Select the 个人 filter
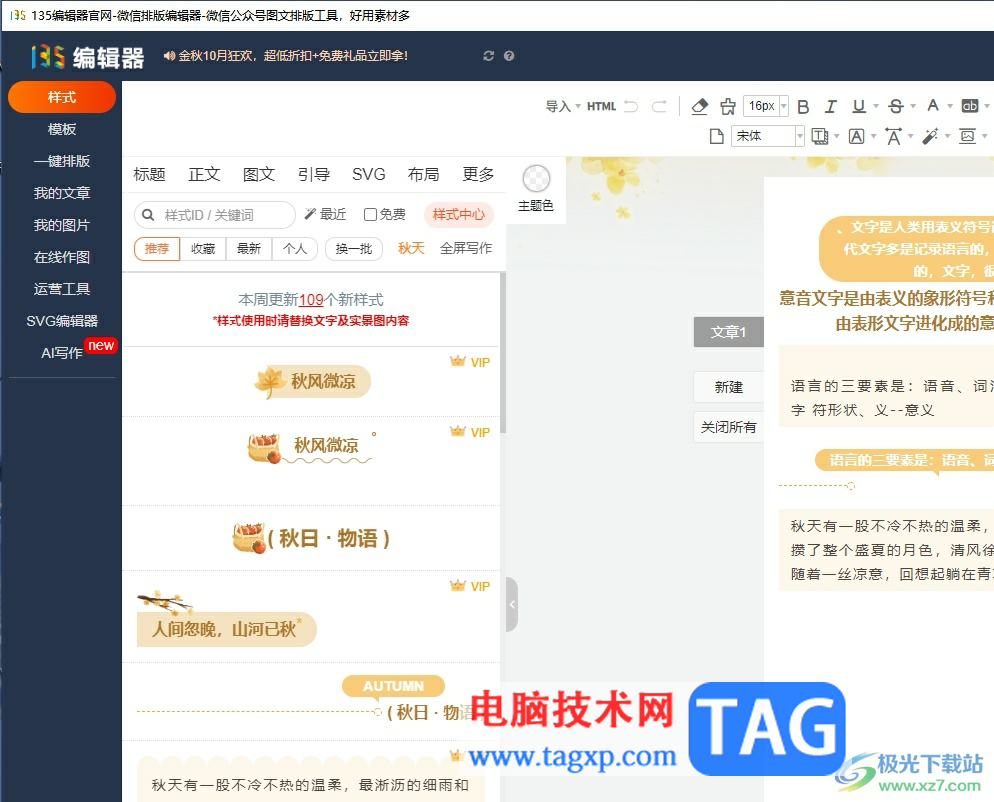Image resolution: width=994 pixels, height=802 pixels. pos(295,249)
